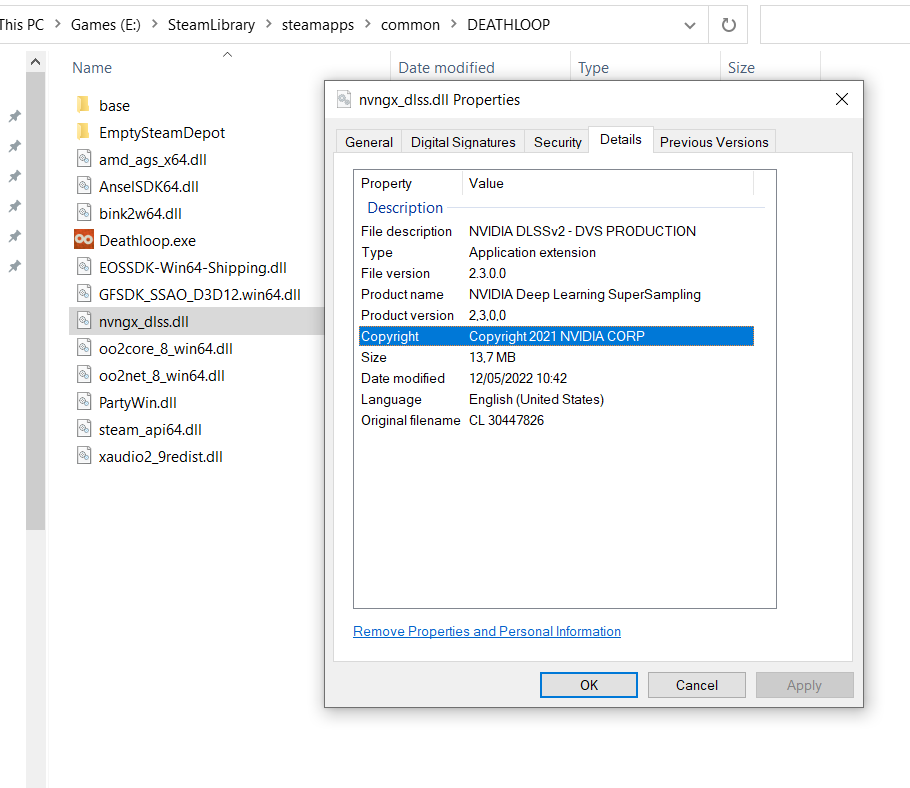910x788 pixels.
Task: Click the steam_api64.dll file icon
Action: pos(84,429)
